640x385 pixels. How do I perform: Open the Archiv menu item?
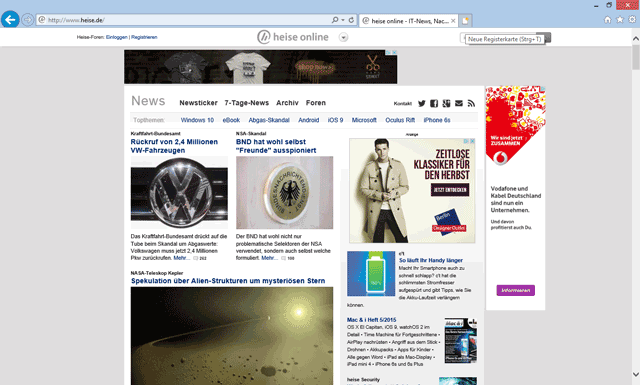coord(287,103)
